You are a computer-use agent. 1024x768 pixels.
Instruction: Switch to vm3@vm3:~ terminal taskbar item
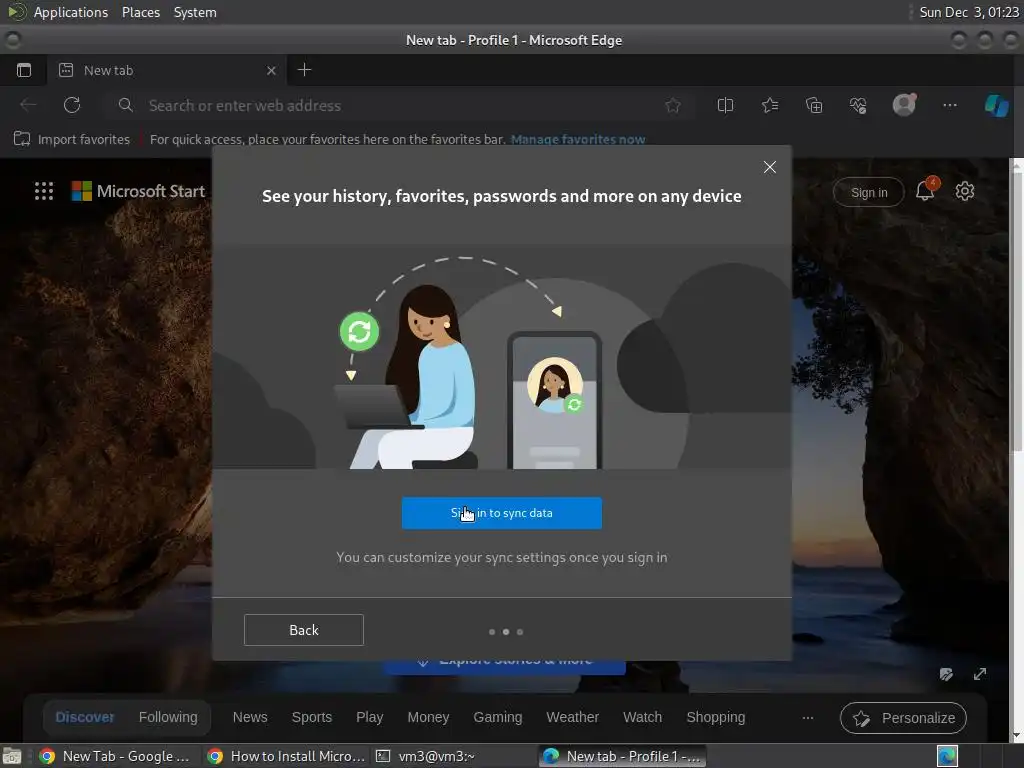tap(424, 756)
